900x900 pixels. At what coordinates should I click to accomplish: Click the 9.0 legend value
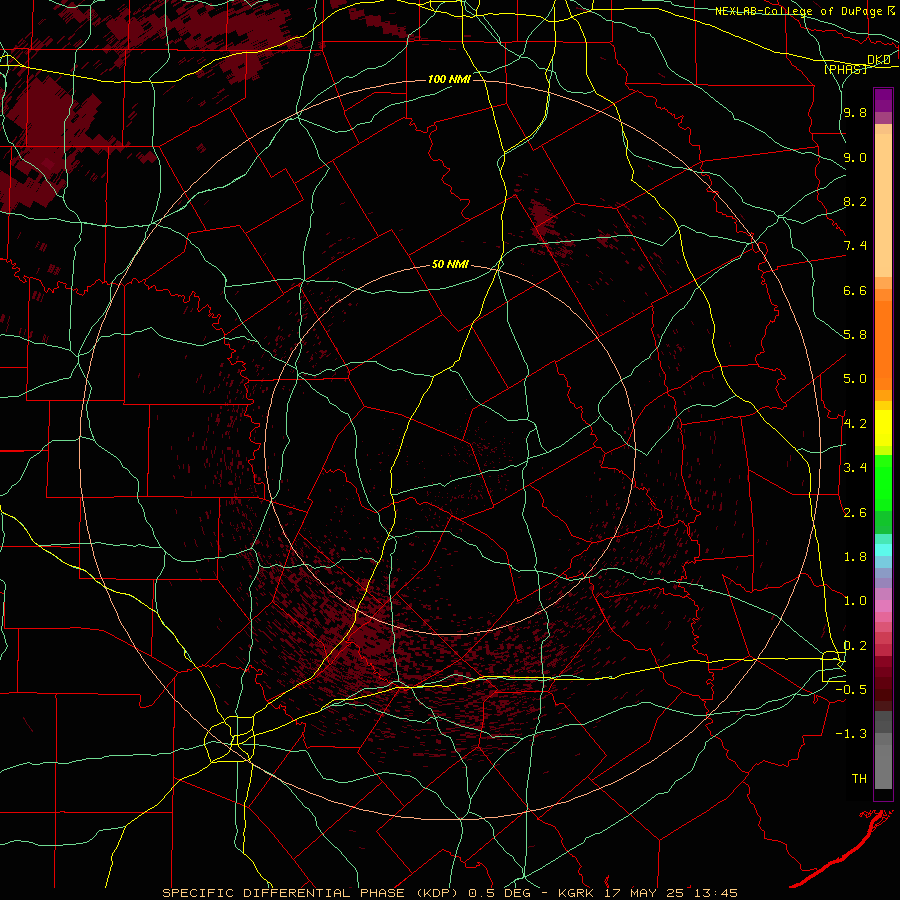[855, 157]
